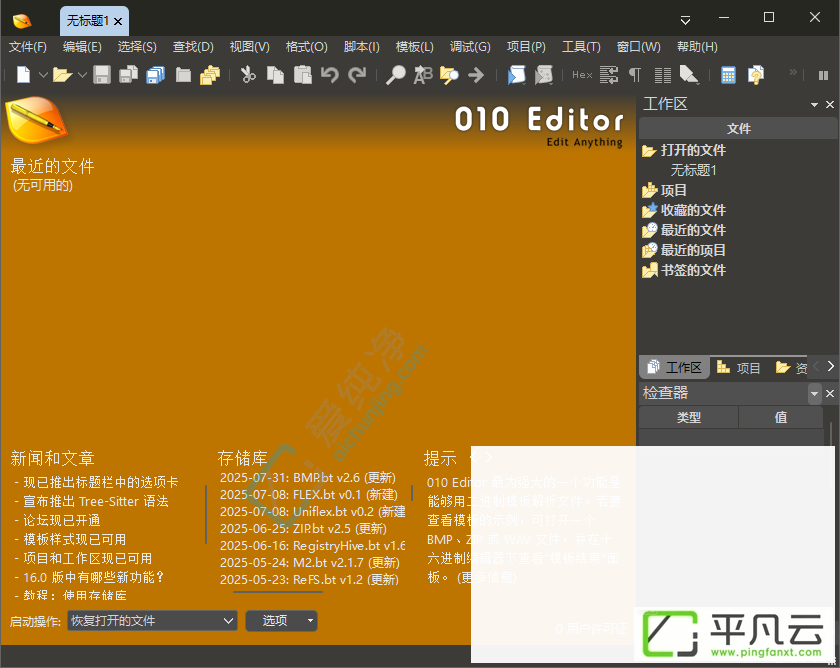Screen dimensions: 840x668
Task: Expand the New file type dropdown arrow
Action: (43, 75)
